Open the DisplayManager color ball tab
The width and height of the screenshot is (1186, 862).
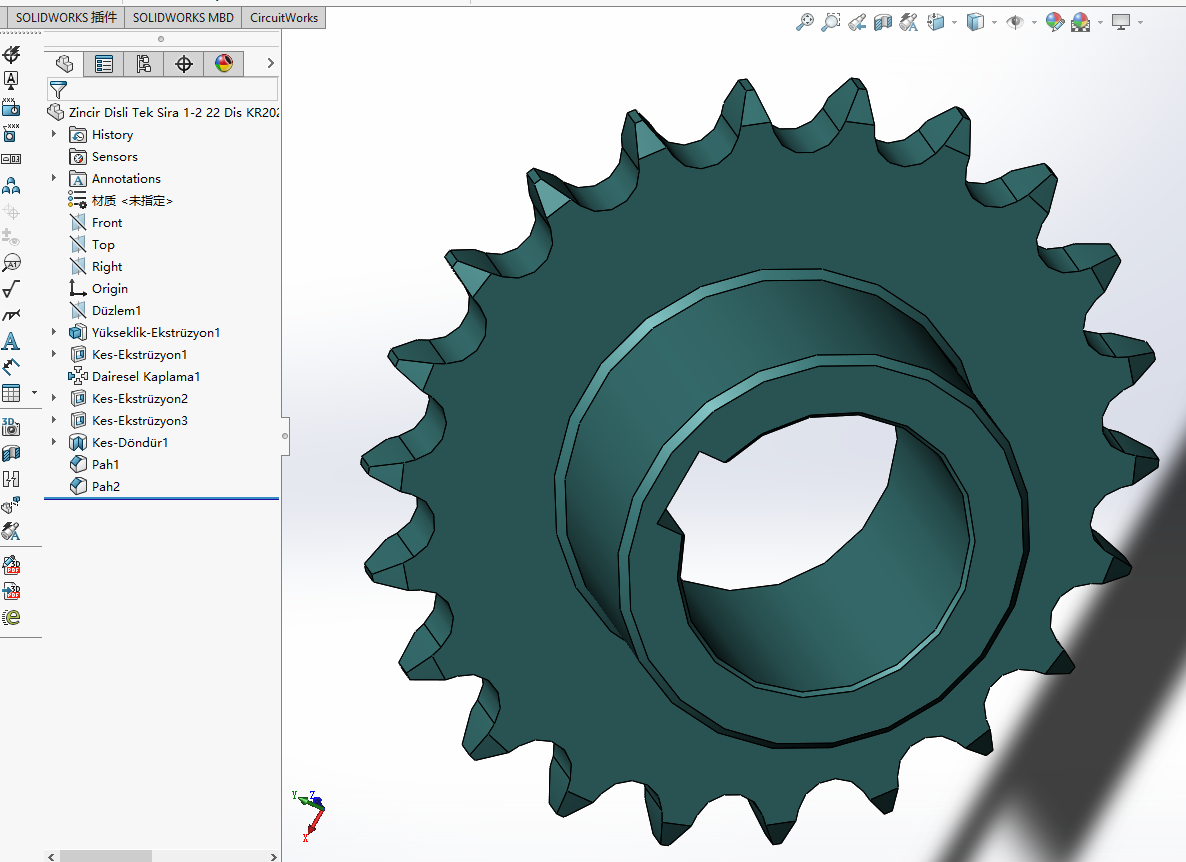coord(224,64)
